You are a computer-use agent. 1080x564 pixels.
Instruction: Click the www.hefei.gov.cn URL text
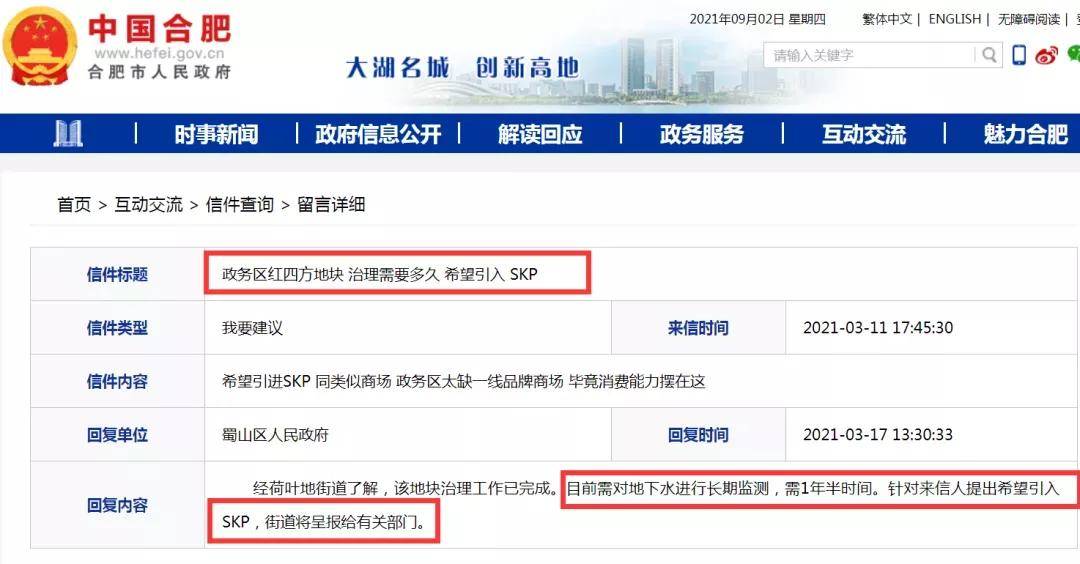(159, 53)
